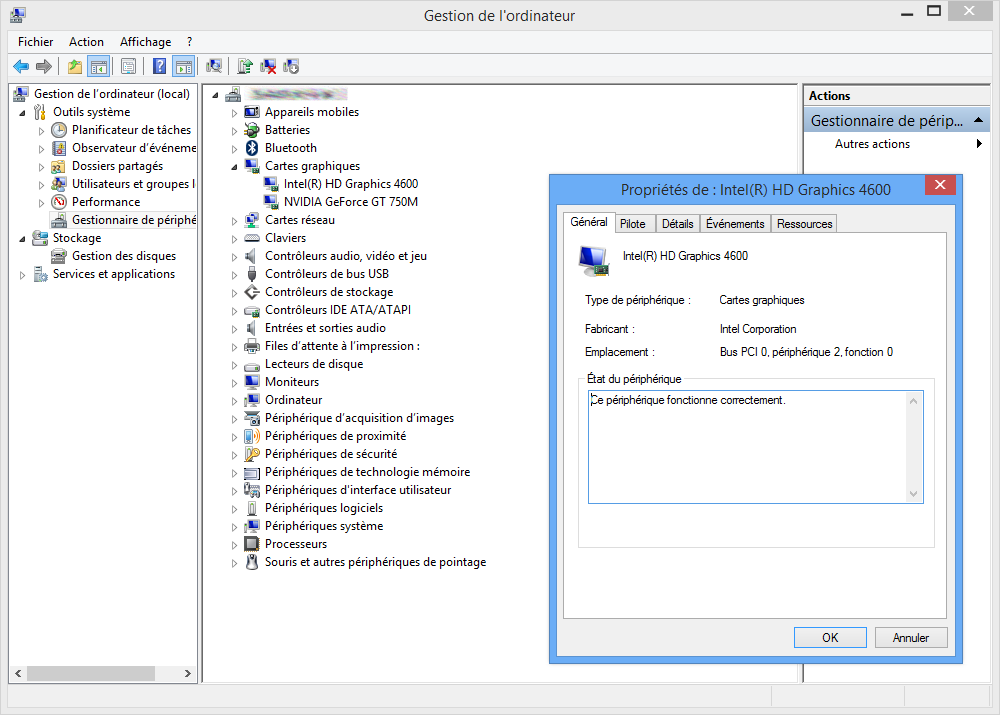Toggle the Action pane toolbar button
Screen dimensions: 1000x715
183,67
